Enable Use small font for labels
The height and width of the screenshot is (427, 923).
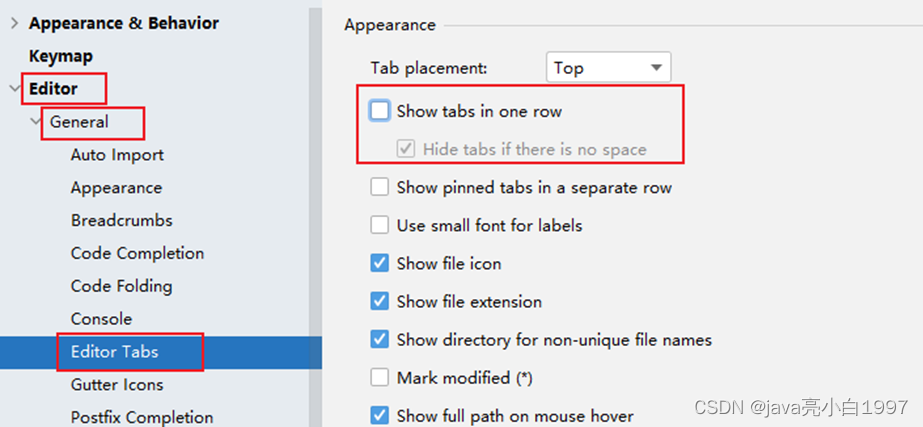point(380,225)
